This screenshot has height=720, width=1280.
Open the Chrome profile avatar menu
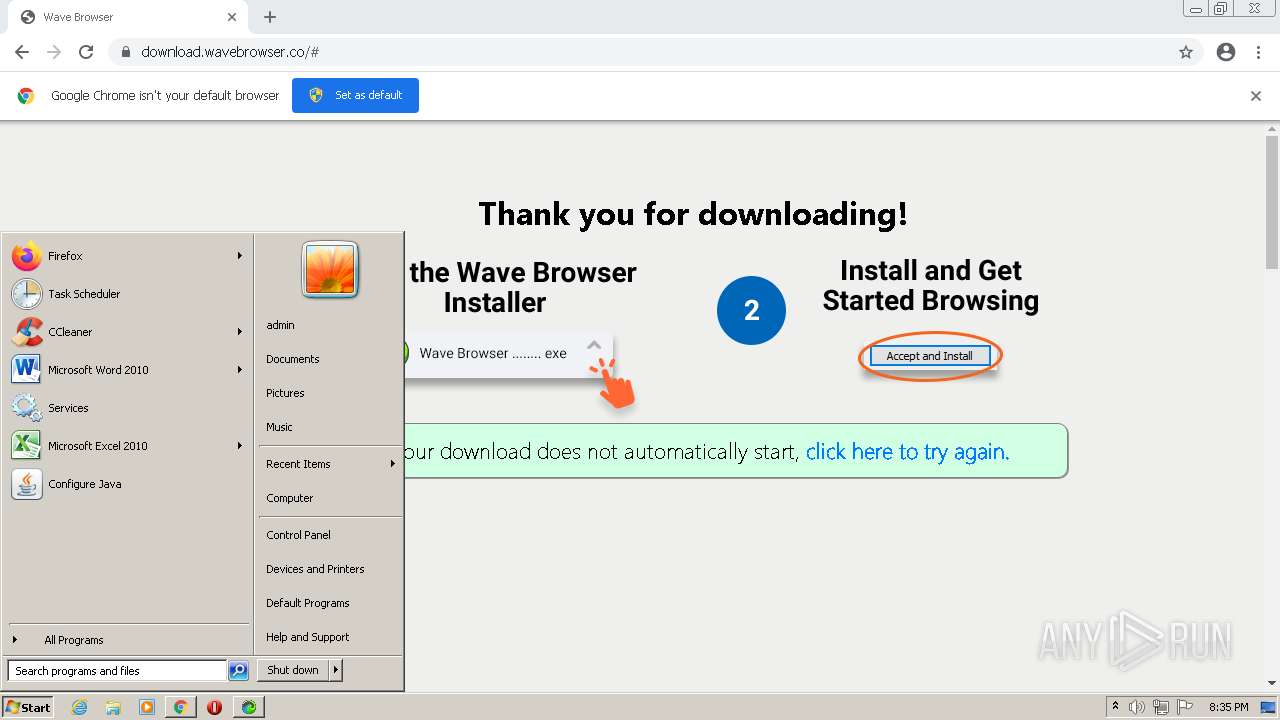coord(1226,52)
